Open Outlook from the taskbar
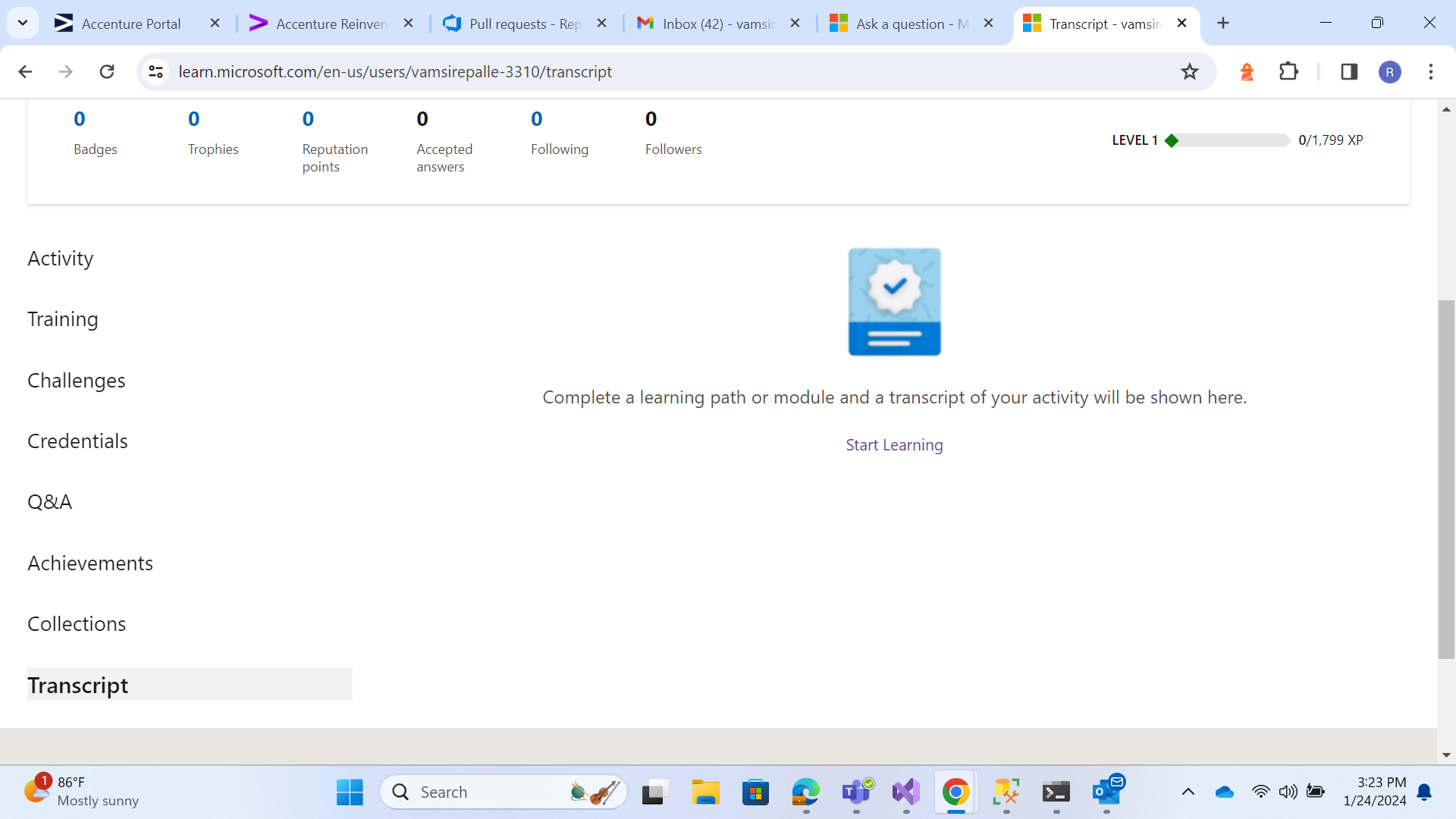The height and width of the screenshot is (819, 1456). click(1106, 792)
